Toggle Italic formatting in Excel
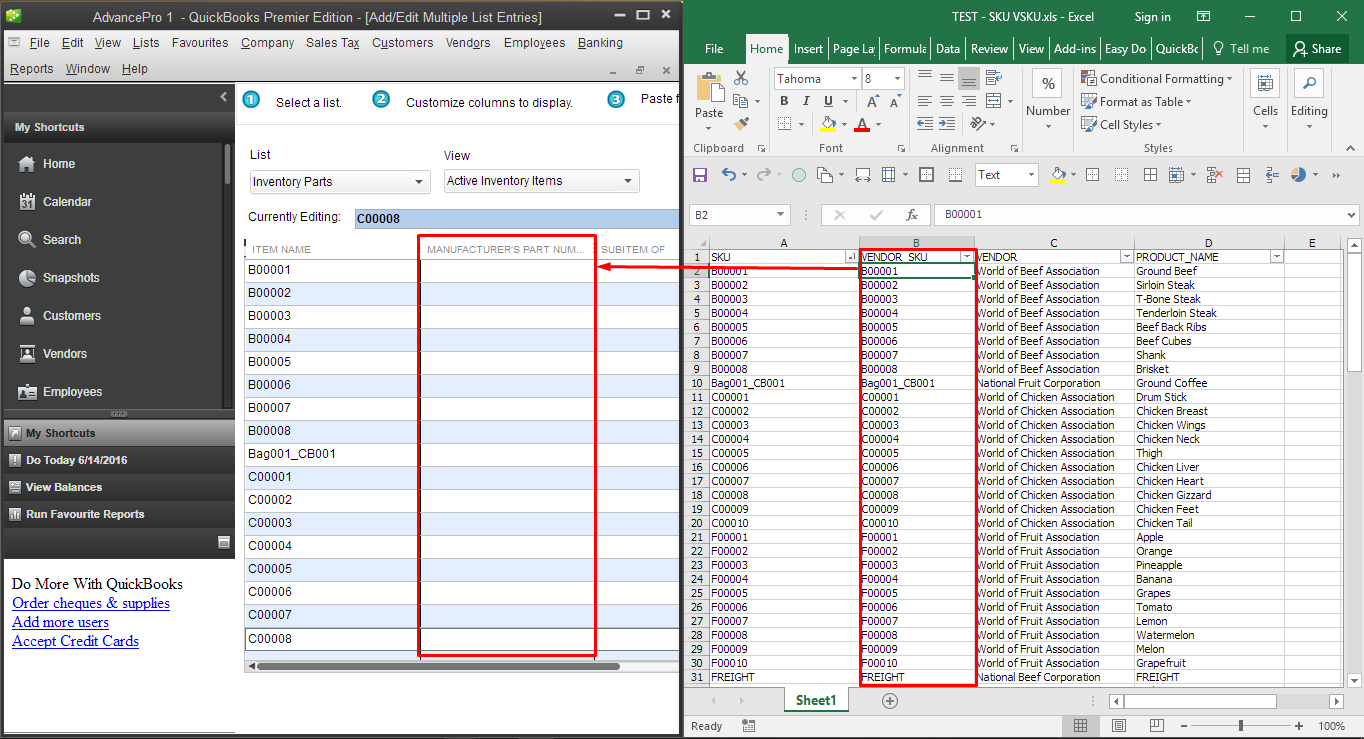The width and height of the screenshot is (1364, 739). 806,101
